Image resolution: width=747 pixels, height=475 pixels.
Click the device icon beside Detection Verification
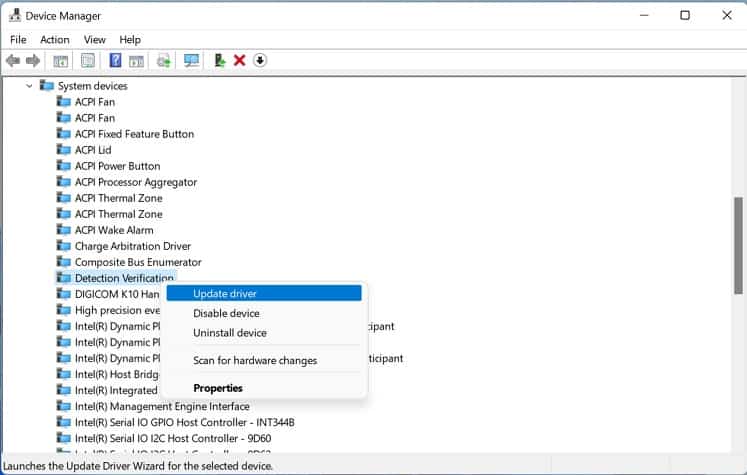pos(63,277)
